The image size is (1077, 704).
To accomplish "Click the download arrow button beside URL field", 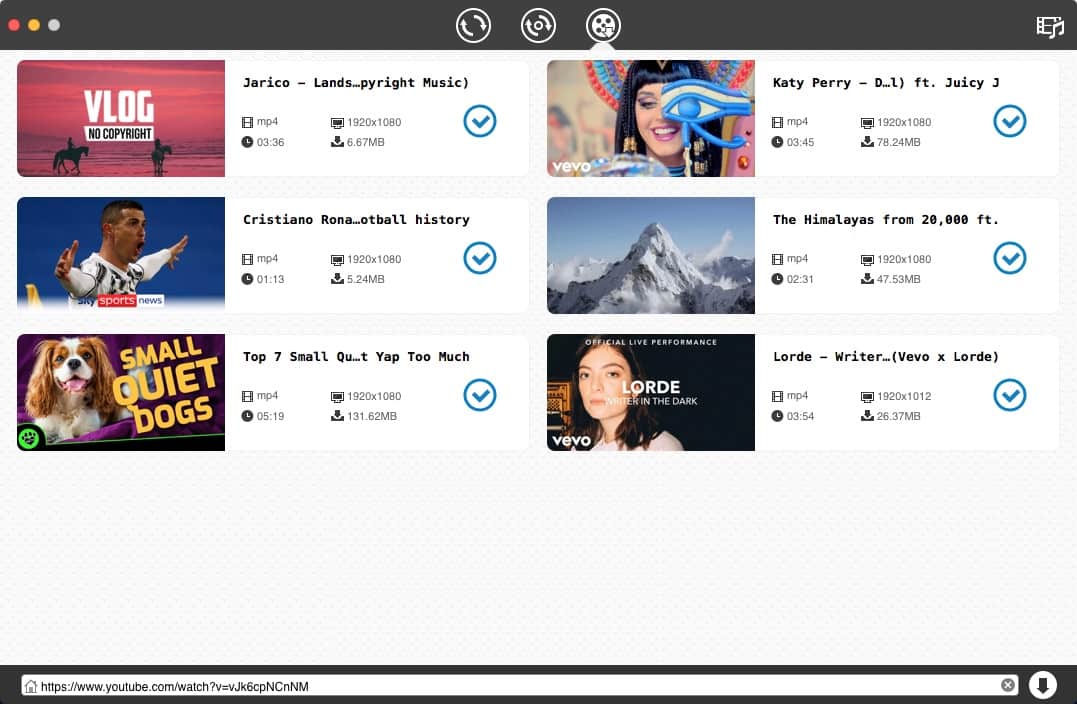I will click(1043, 685).
